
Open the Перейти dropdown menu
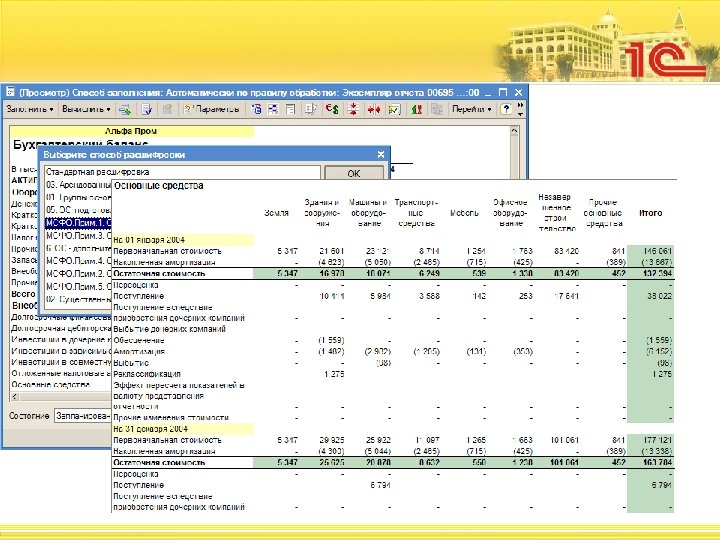pos(472,109)
